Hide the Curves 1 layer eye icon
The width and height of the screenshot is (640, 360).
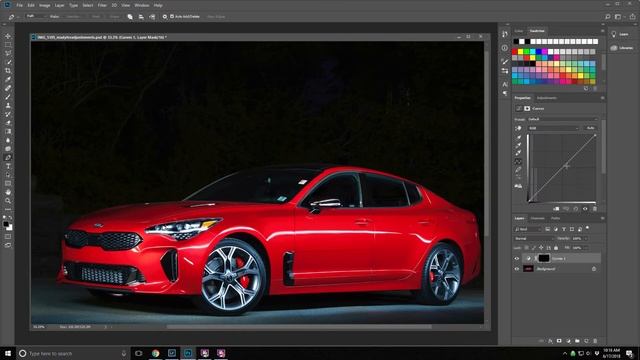(x=517, y=258)
